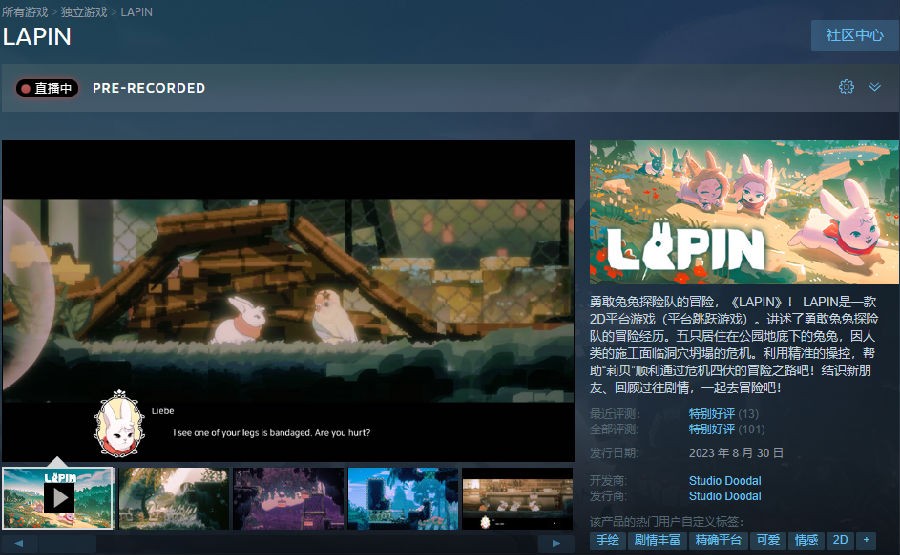Viewport: 900px width, 555px height.
Task: Click the release date 2023 年 8 月 30 日
Action: pyautogui.click(x=736, y=453)
